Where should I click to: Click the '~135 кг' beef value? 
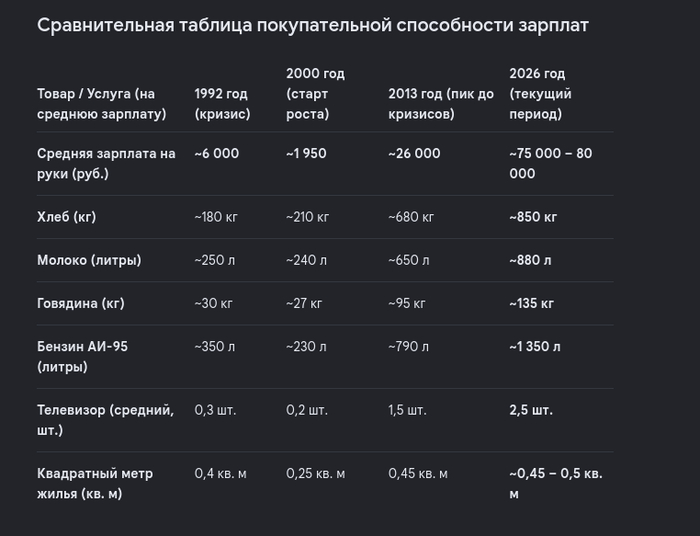pos(531,303)
